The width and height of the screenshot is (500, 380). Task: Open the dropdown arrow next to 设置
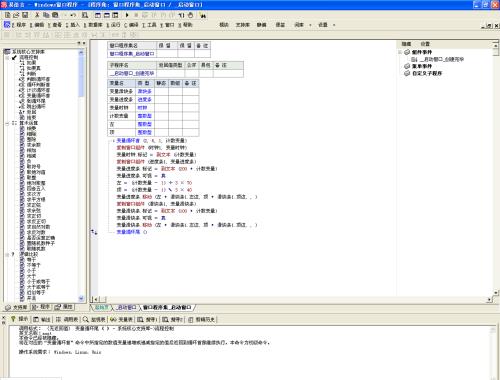point(334,25)
